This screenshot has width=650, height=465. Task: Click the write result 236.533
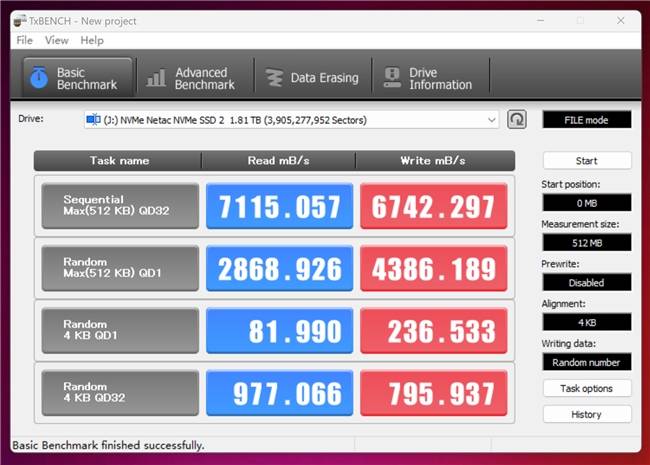[434, 330]
